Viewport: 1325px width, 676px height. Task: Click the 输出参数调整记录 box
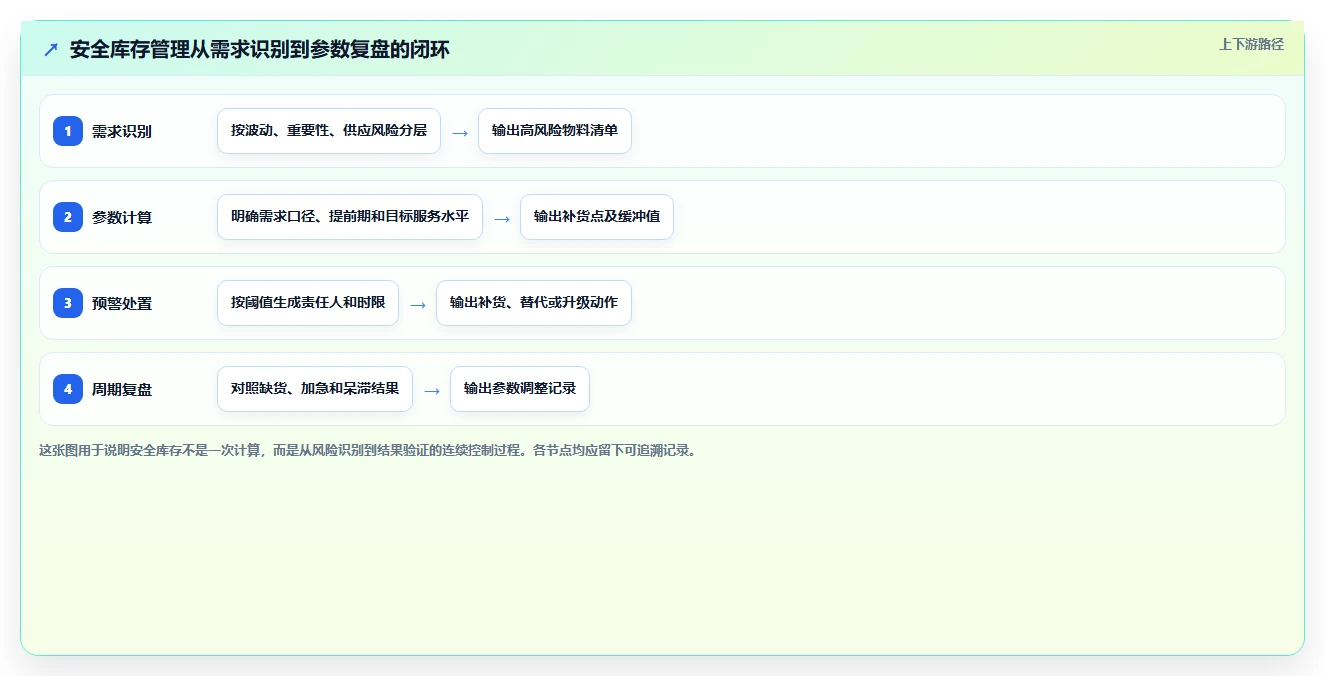520,389
